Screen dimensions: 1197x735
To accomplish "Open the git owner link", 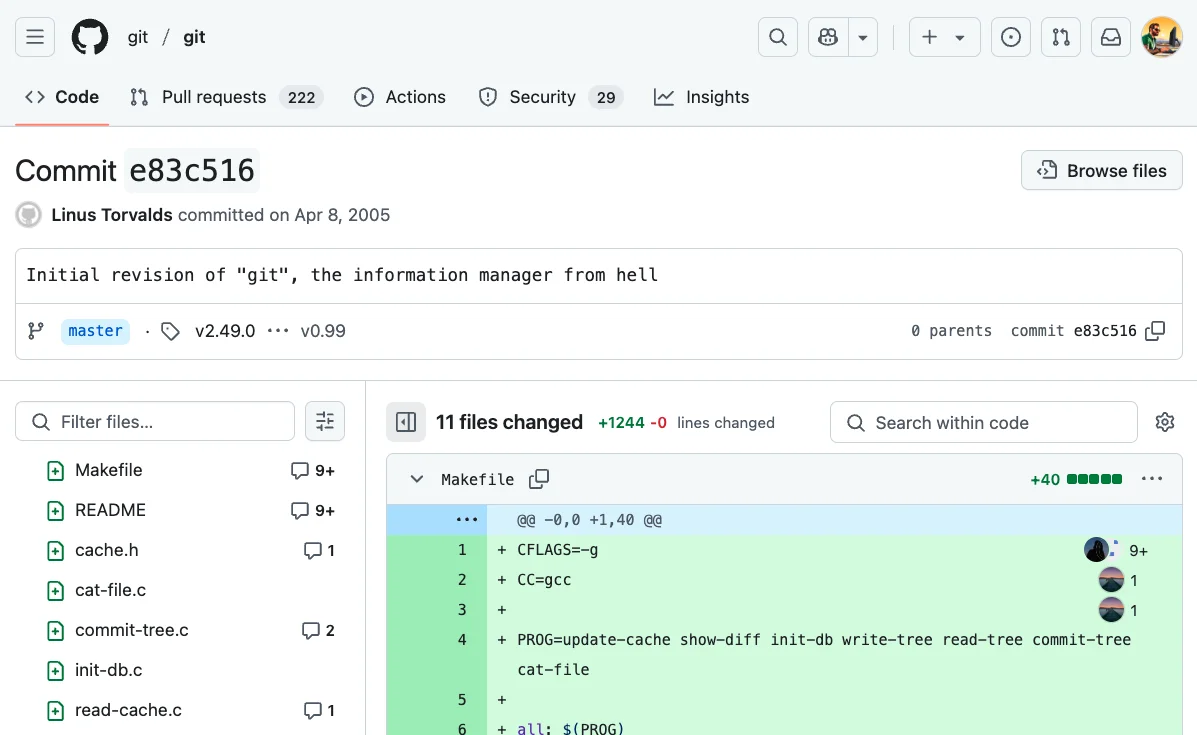I will coord(137,37).
